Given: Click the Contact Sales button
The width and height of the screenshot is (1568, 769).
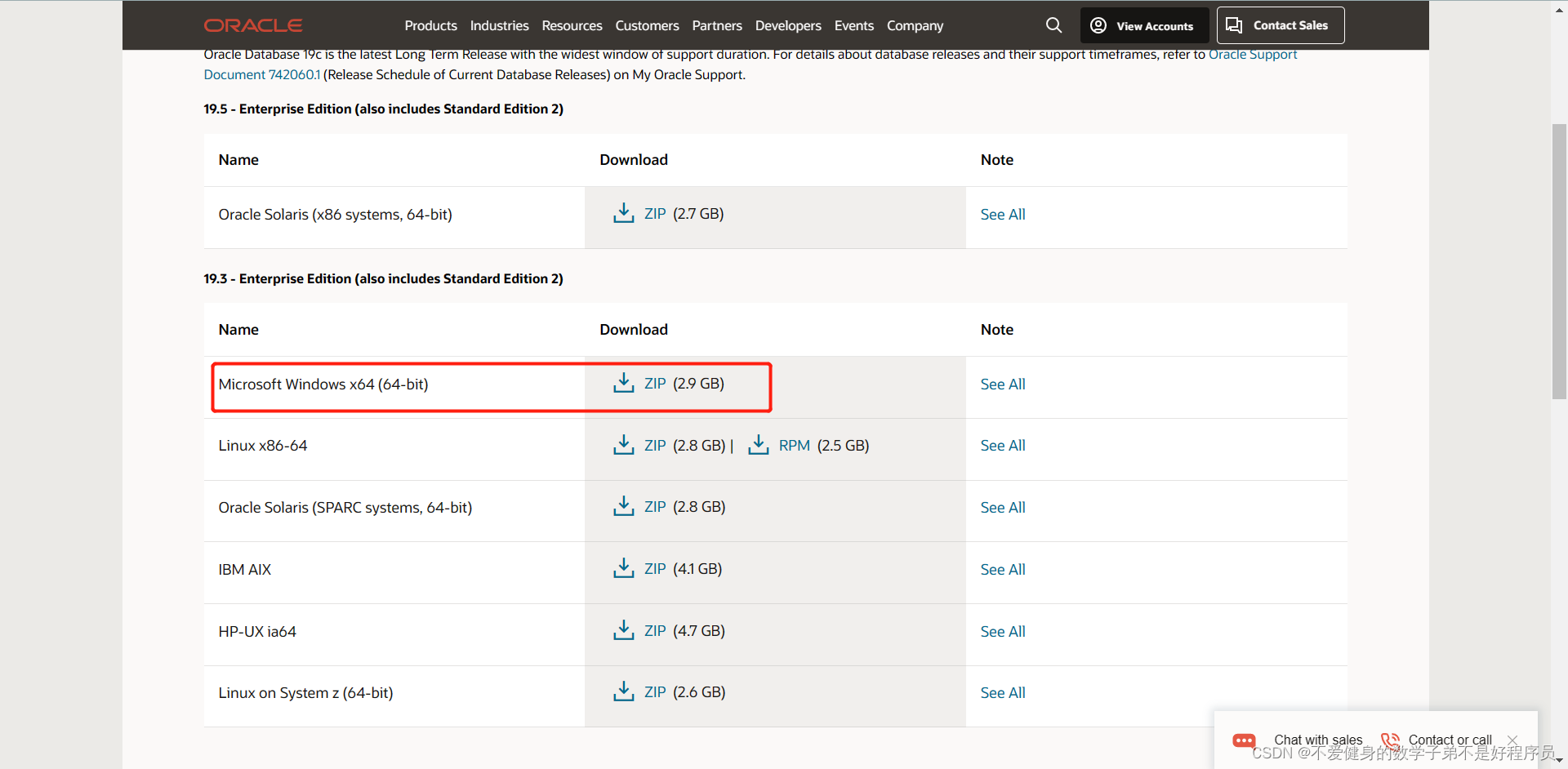Looking at the screenshot, I should 1281,25.
